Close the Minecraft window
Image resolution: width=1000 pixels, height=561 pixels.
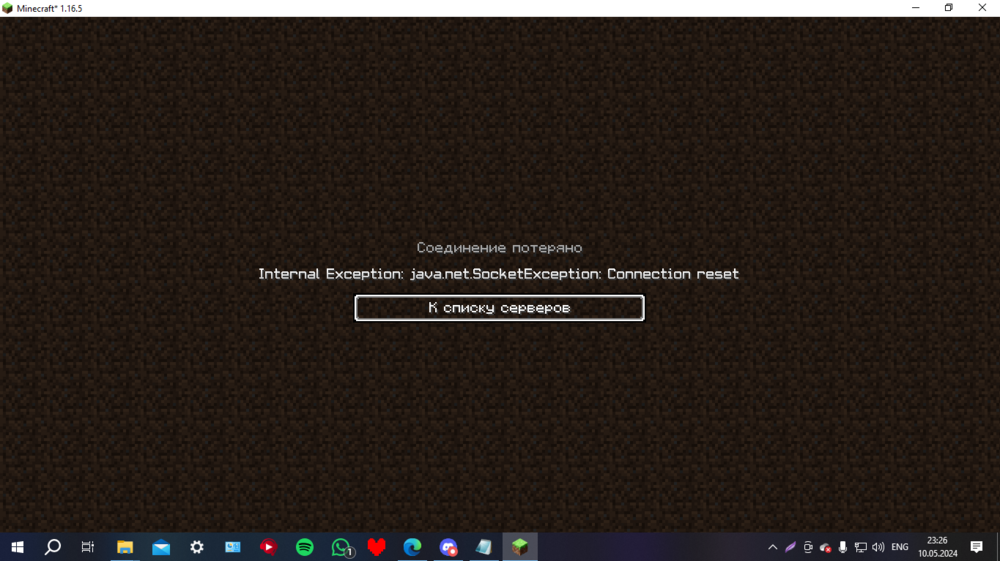coord(982,8)
